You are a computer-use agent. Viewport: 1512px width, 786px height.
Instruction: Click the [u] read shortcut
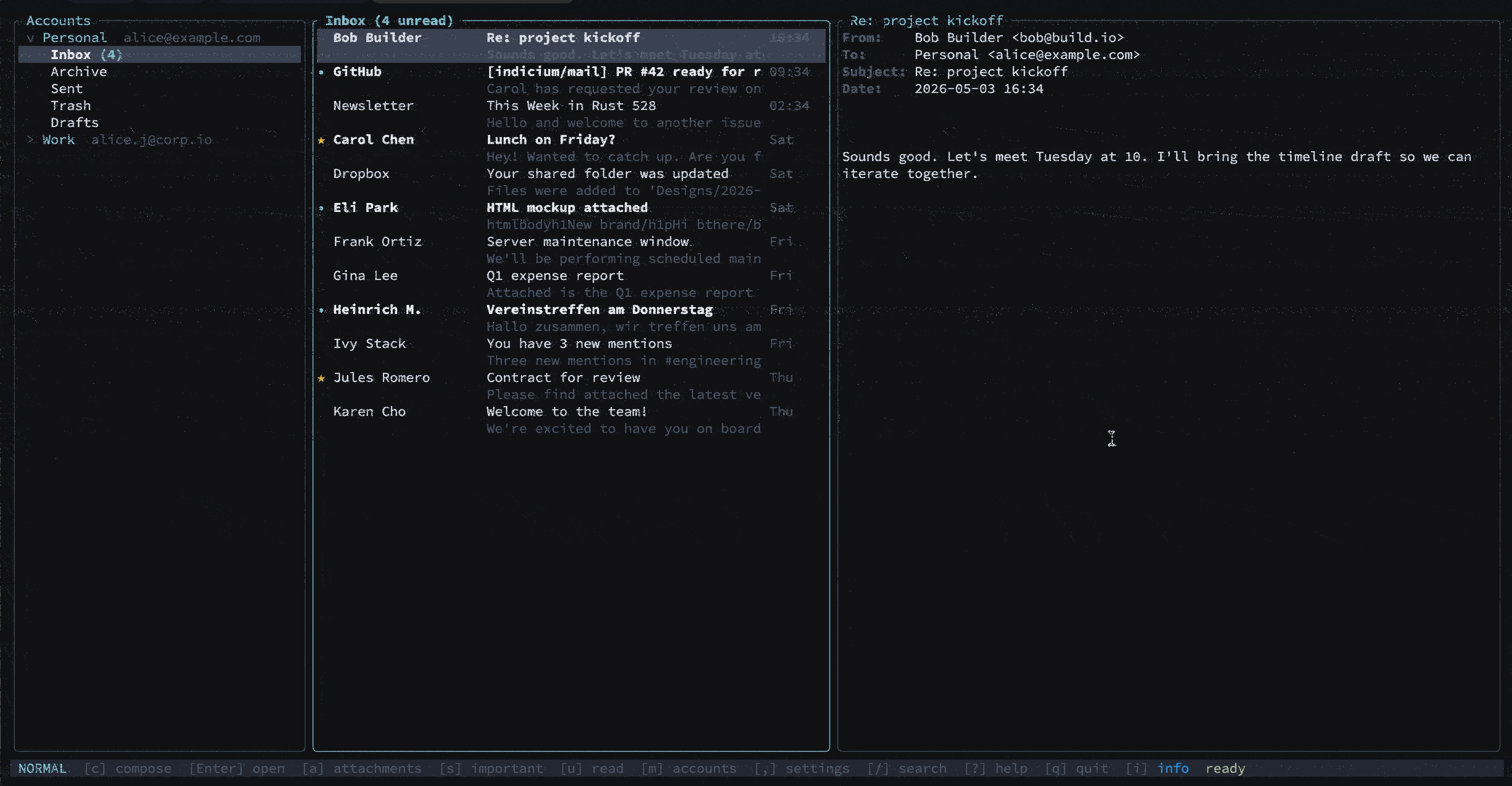592,769
